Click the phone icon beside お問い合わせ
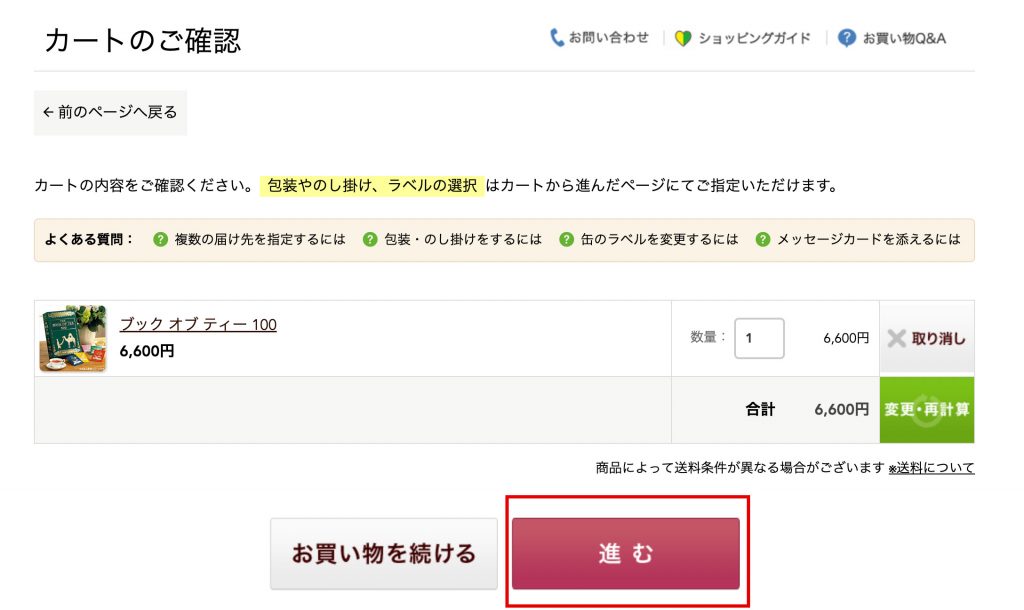Viewport: 1024px width, 610px height. [557, 38]
